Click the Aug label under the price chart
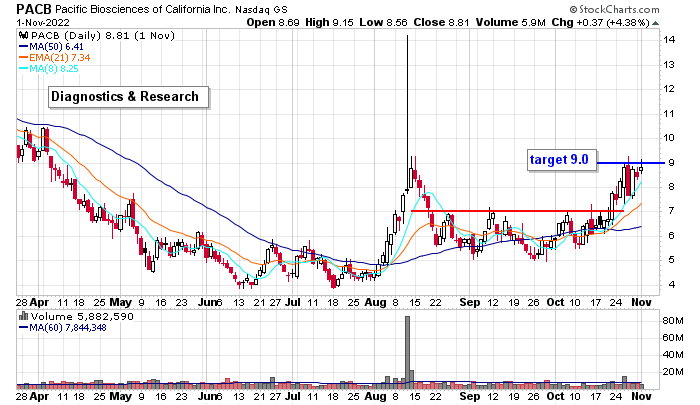Image resolution: width=700 pixels, height=405 pixels. click(375, 302)
